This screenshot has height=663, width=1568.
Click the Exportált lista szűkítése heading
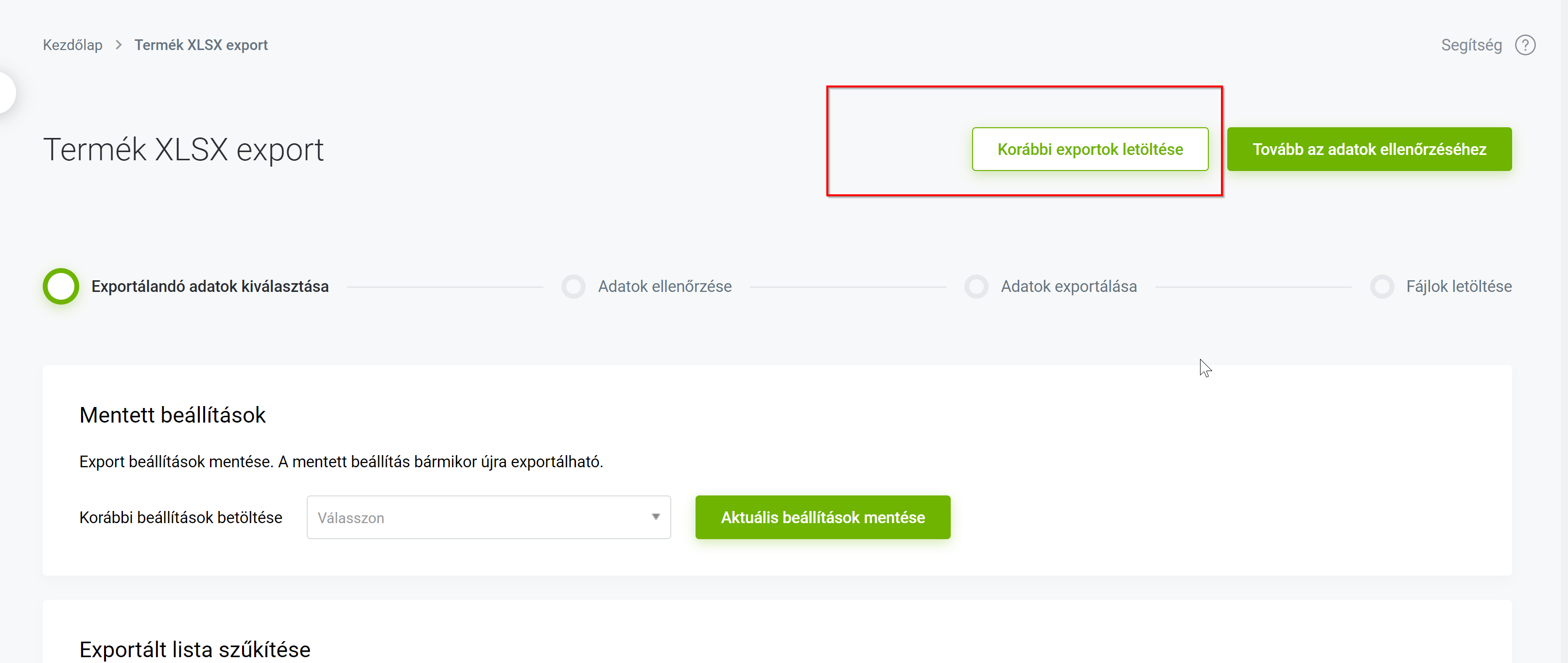click(195, 649)
